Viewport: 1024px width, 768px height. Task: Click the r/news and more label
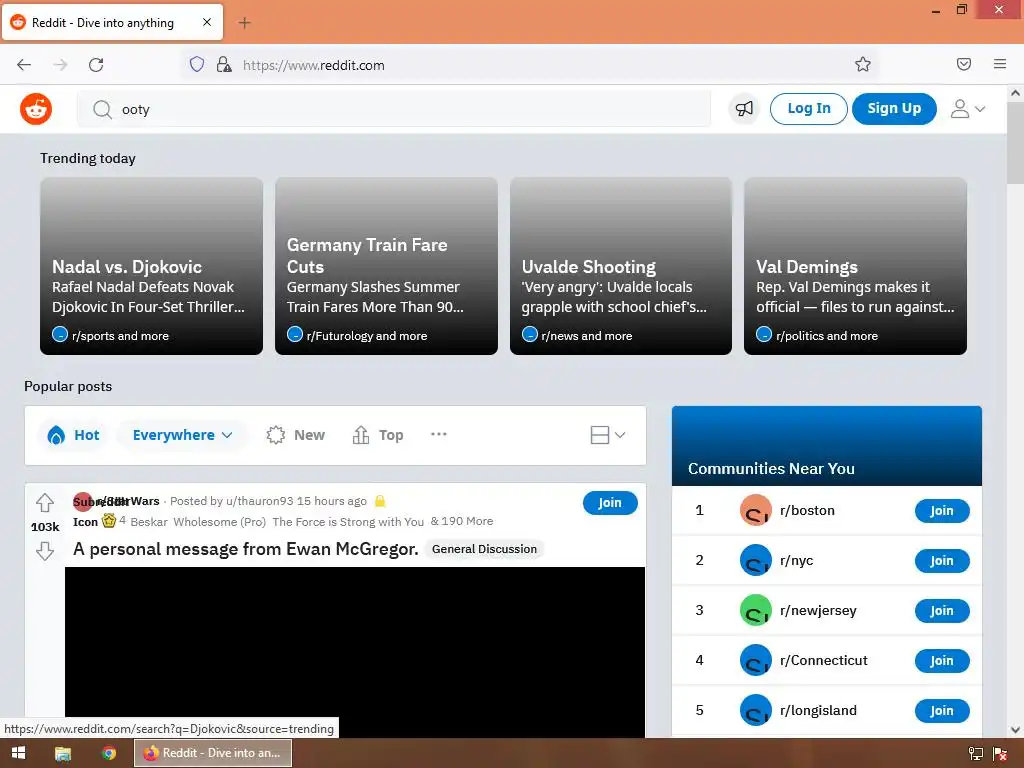(x=586, y=336)
